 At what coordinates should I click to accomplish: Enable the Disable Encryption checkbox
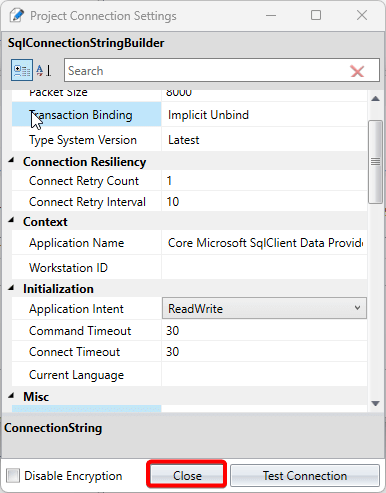tap(13, 475)
